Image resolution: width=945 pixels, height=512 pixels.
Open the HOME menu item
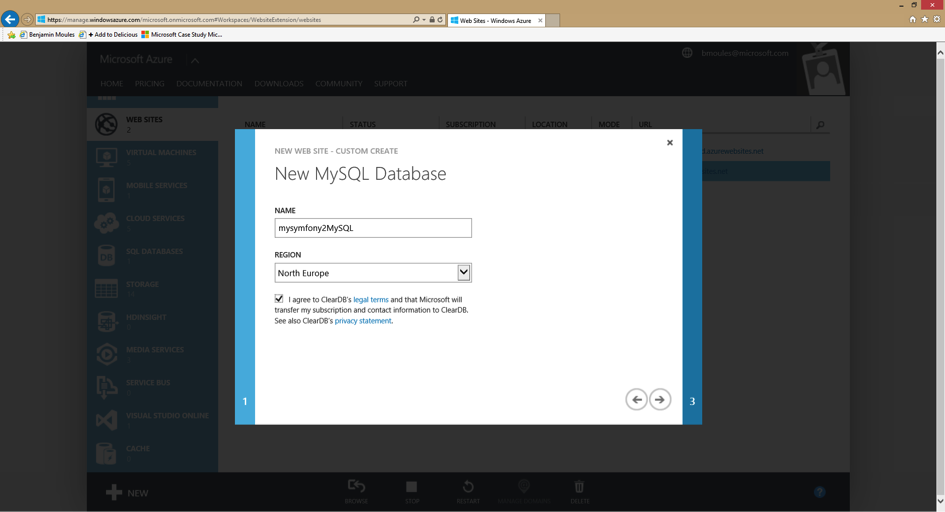click(x=111, y=84)
